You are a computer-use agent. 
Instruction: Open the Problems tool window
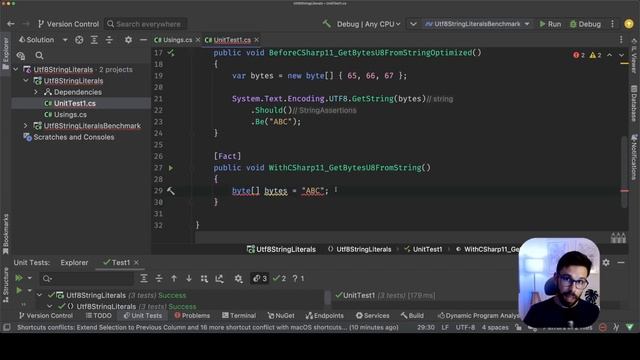[x=192, y=316]
